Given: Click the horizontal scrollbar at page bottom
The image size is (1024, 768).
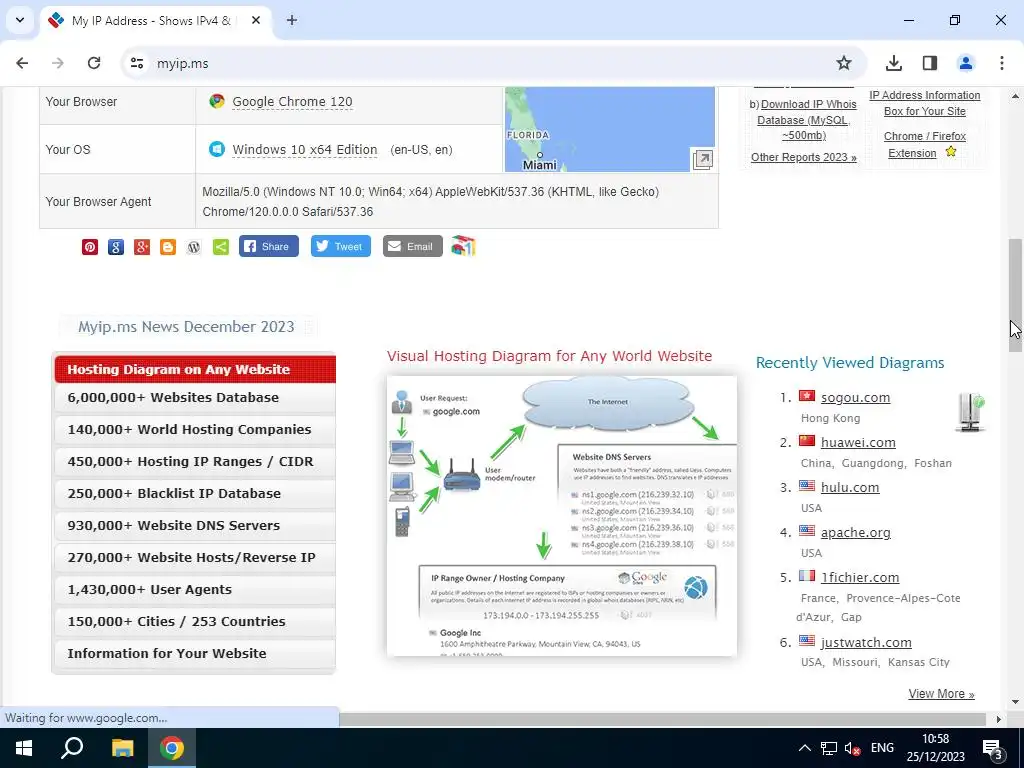Looking at the screenshot, I should coord(662,719).
